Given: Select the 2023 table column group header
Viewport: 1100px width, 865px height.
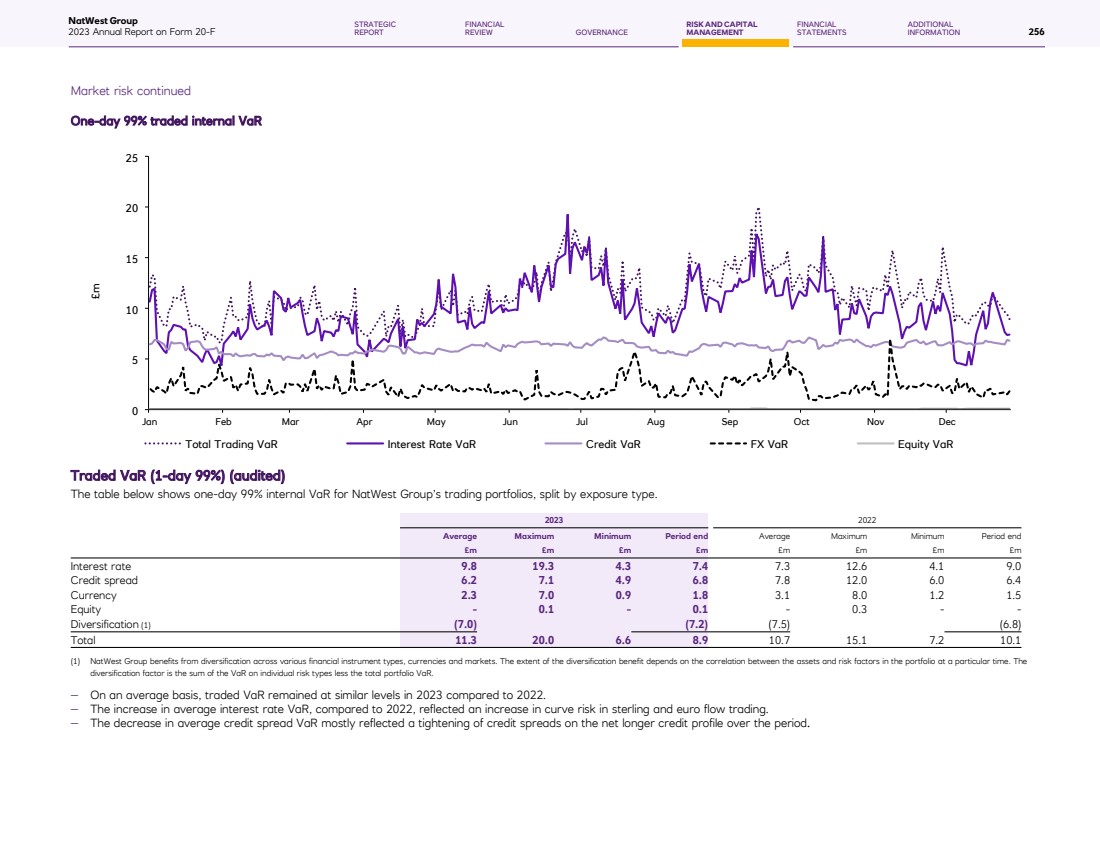Looking at the screenshot, I should (x=553, y=520).
